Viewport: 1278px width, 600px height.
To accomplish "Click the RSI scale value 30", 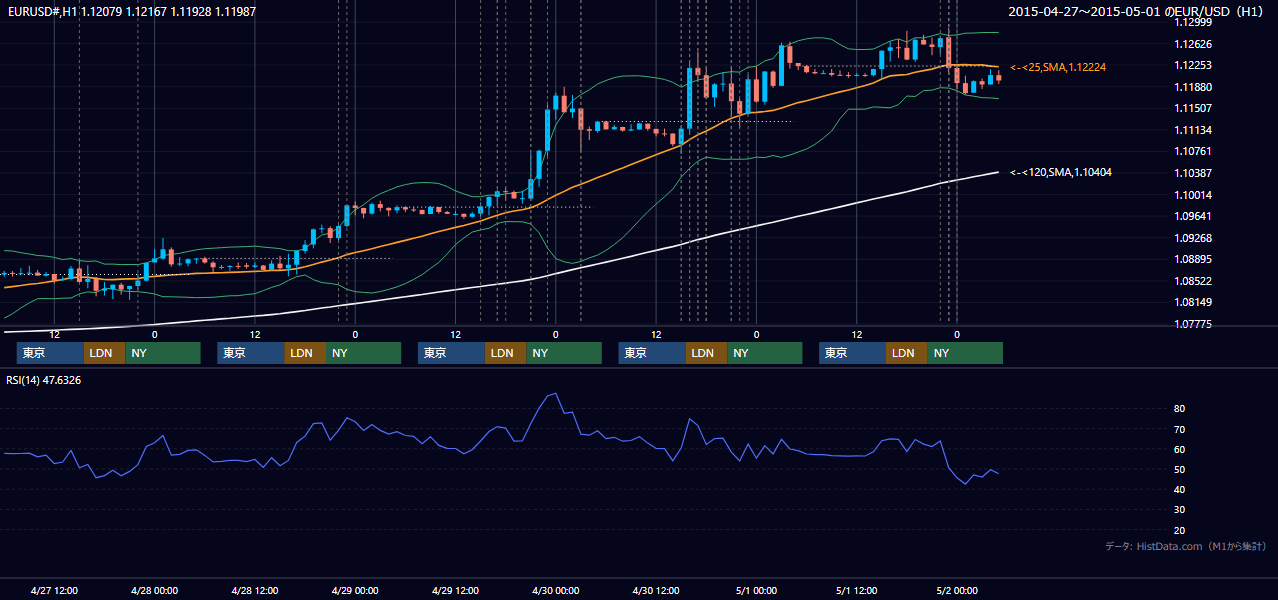I will click(1180, 510).
